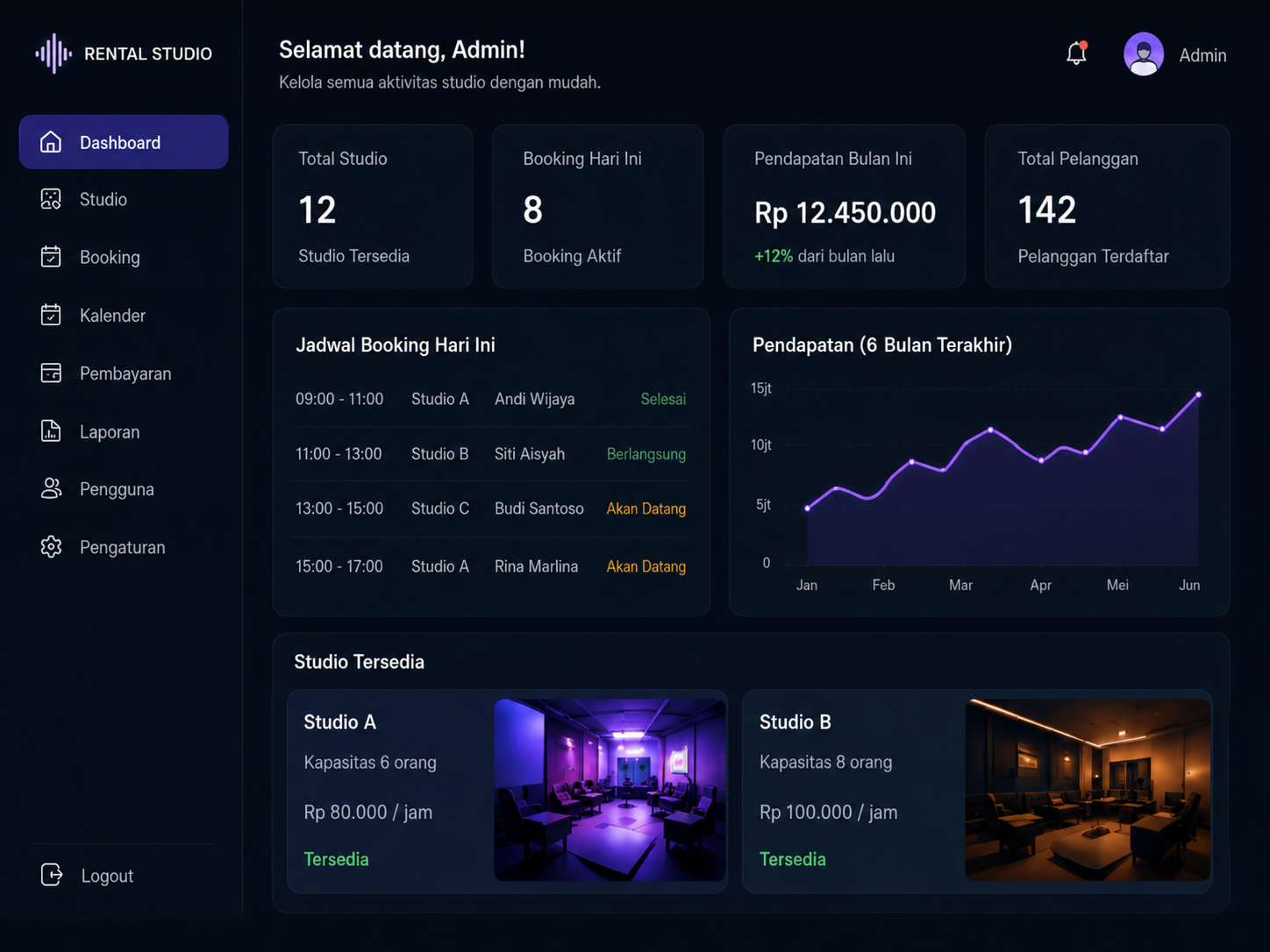The image size is (1270, 952).
Task: Select Kalender from the sidebar
Action: click(x=112, y=316)
